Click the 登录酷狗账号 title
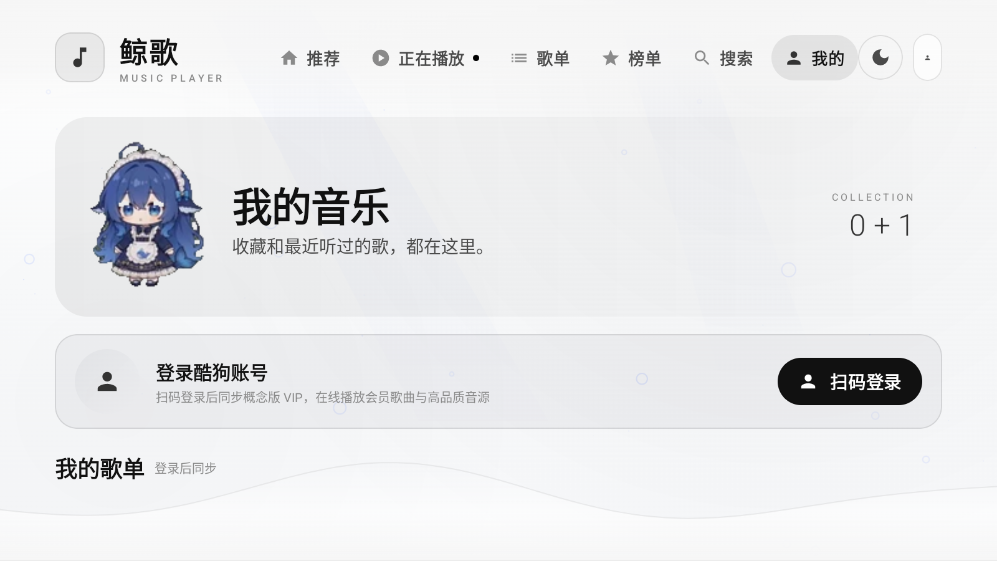 pyautogui.click(x=212, y=373)
